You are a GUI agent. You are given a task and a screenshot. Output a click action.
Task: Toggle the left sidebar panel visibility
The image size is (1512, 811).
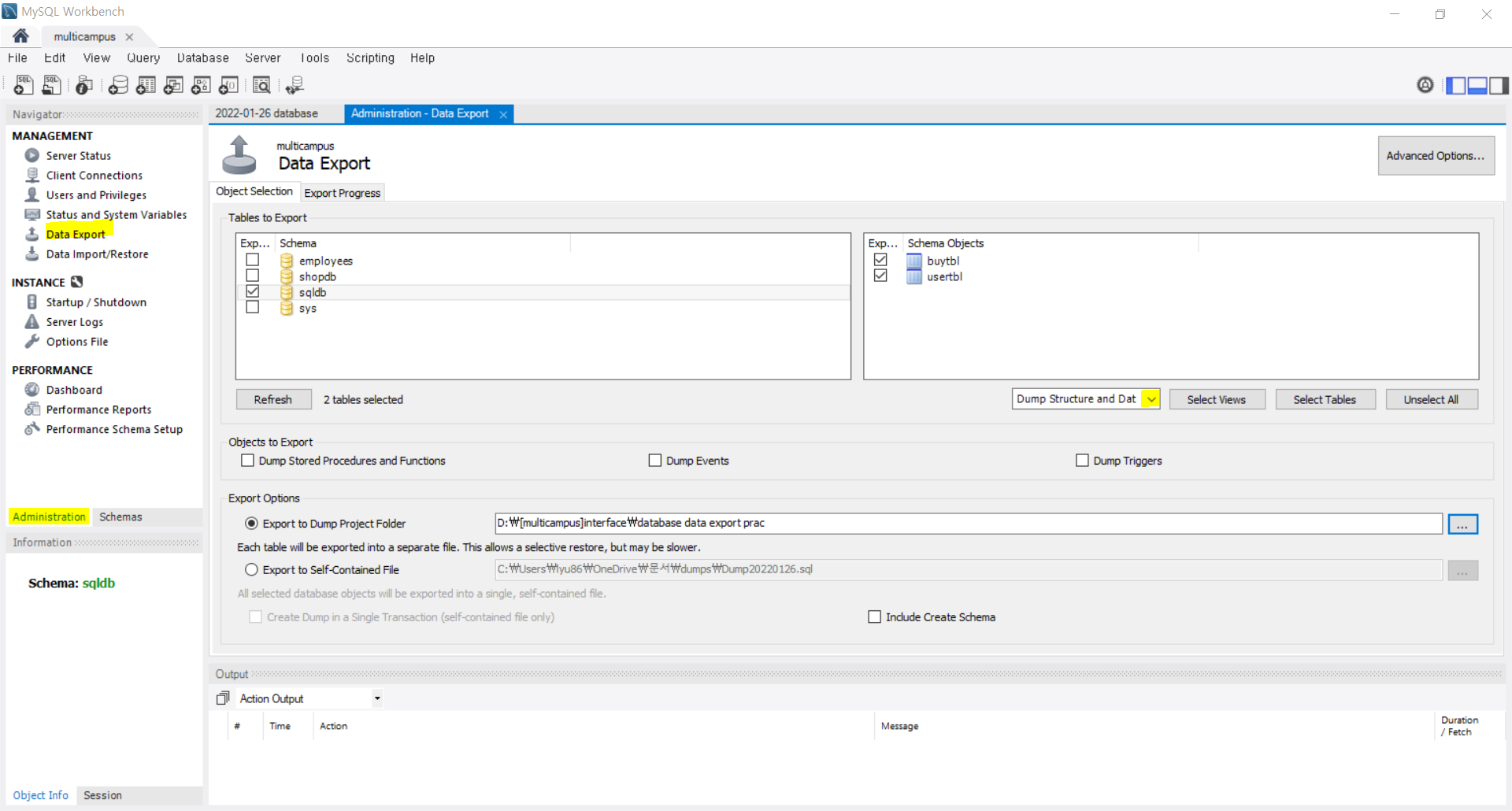pos(1456,86)
